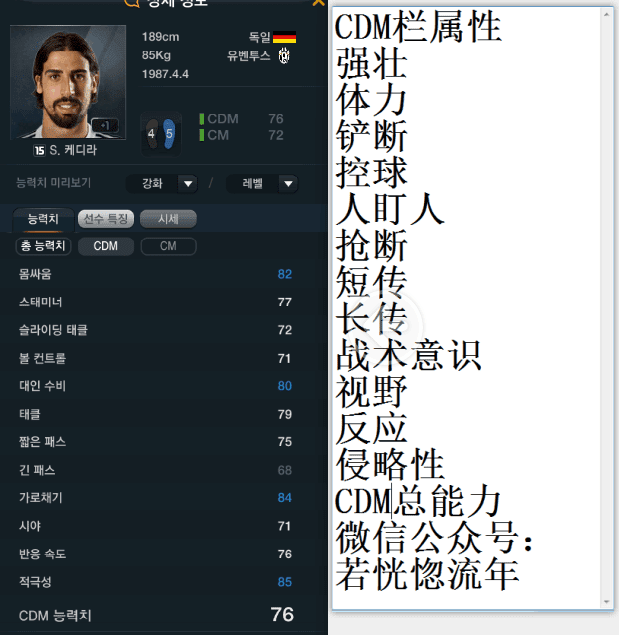The image size is (619, 635).
Task: Select the CM position filter
Action: 168,246
